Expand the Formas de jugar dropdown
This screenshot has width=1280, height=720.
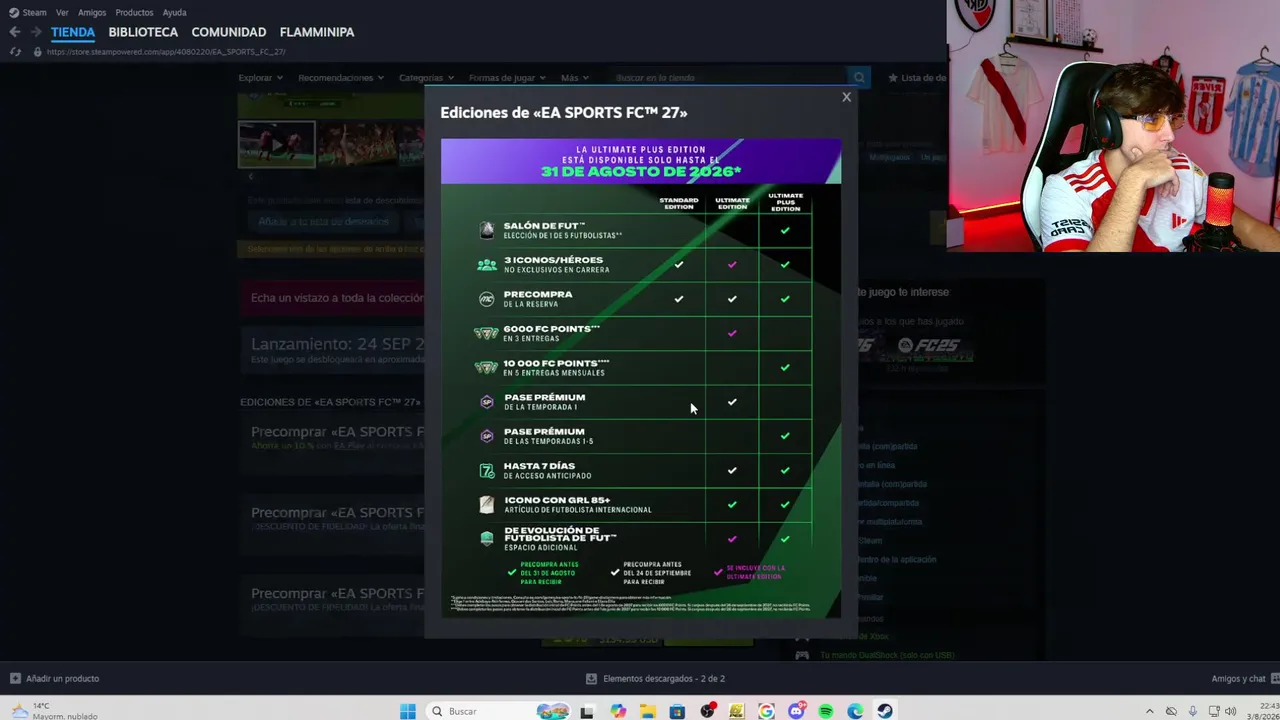click(x=507, y=78)
